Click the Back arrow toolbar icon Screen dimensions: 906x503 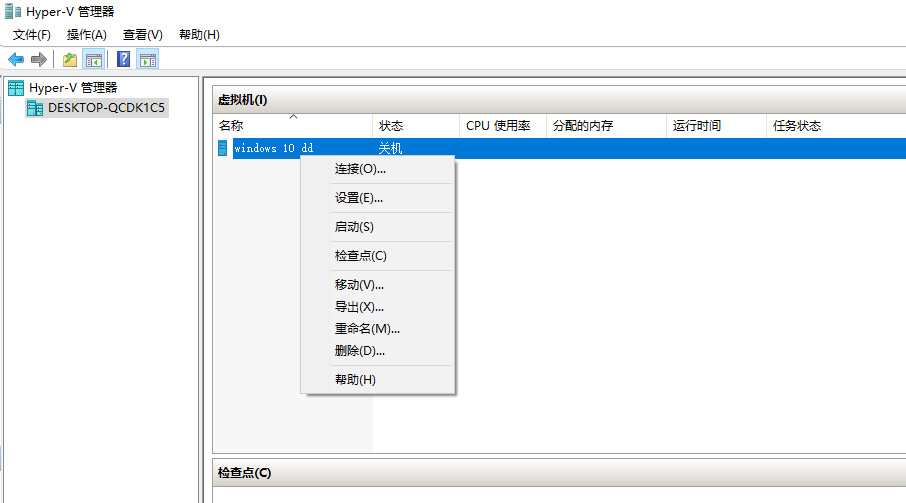click(16, 59)
